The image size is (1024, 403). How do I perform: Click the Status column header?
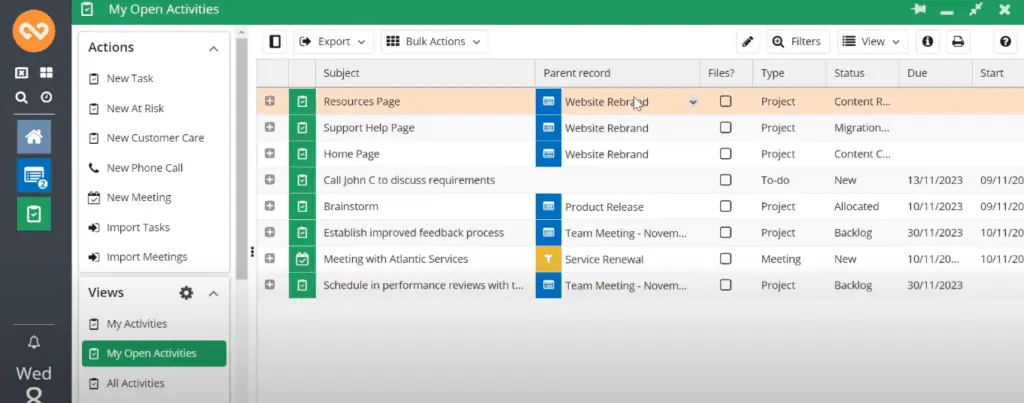pos(862,73)
